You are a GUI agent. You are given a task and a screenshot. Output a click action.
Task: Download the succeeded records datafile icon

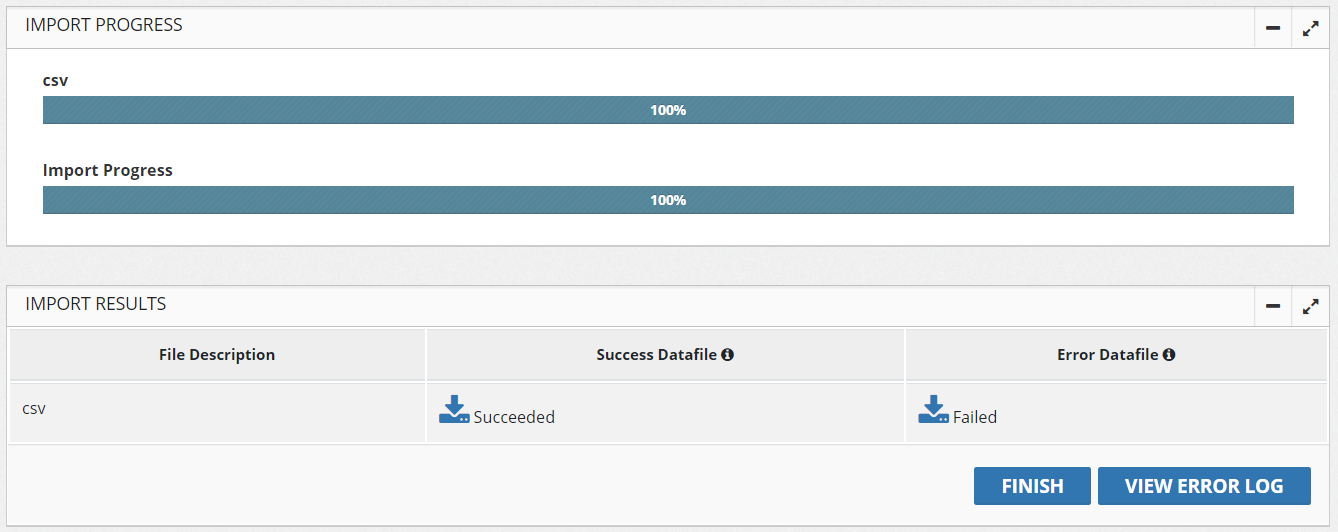click(454, 410)
